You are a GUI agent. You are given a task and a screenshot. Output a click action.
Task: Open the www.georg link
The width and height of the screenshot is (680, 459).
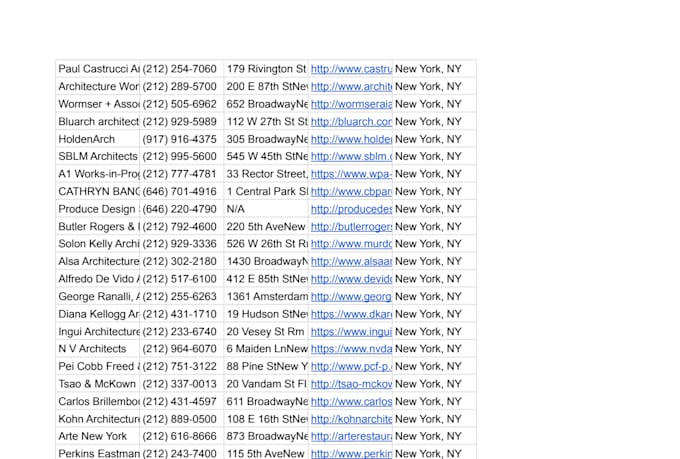tap(351, 296)
